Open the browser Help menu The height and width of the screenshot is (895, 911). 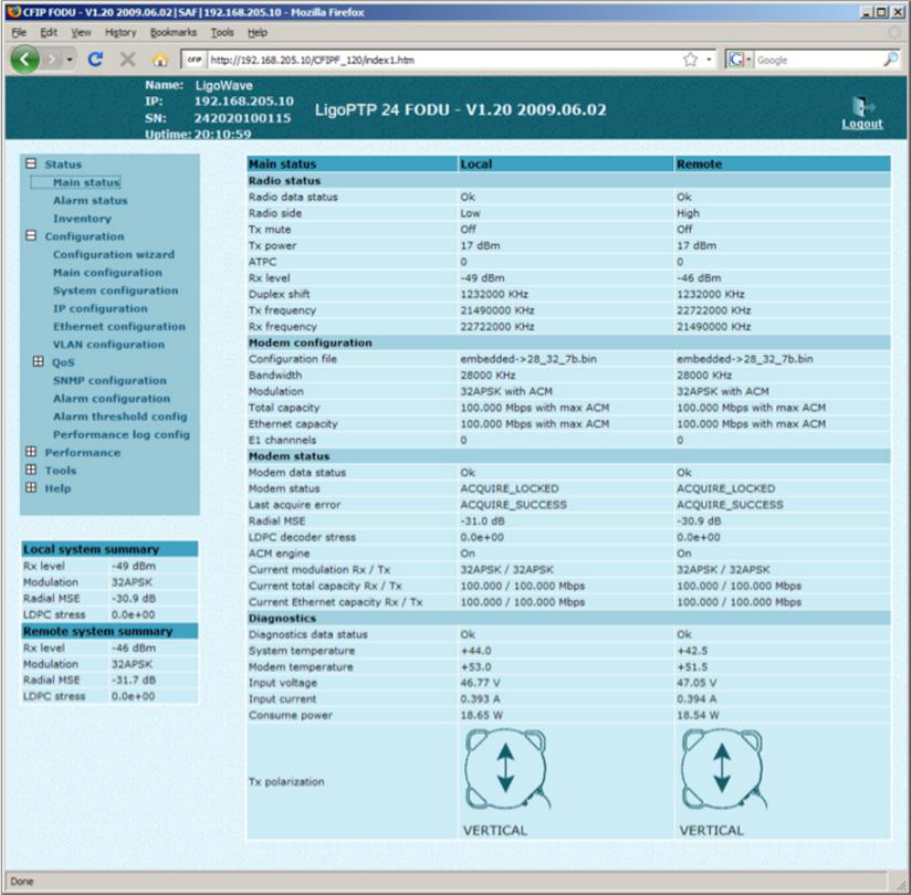pyautogui.click(x=257, y=33)
